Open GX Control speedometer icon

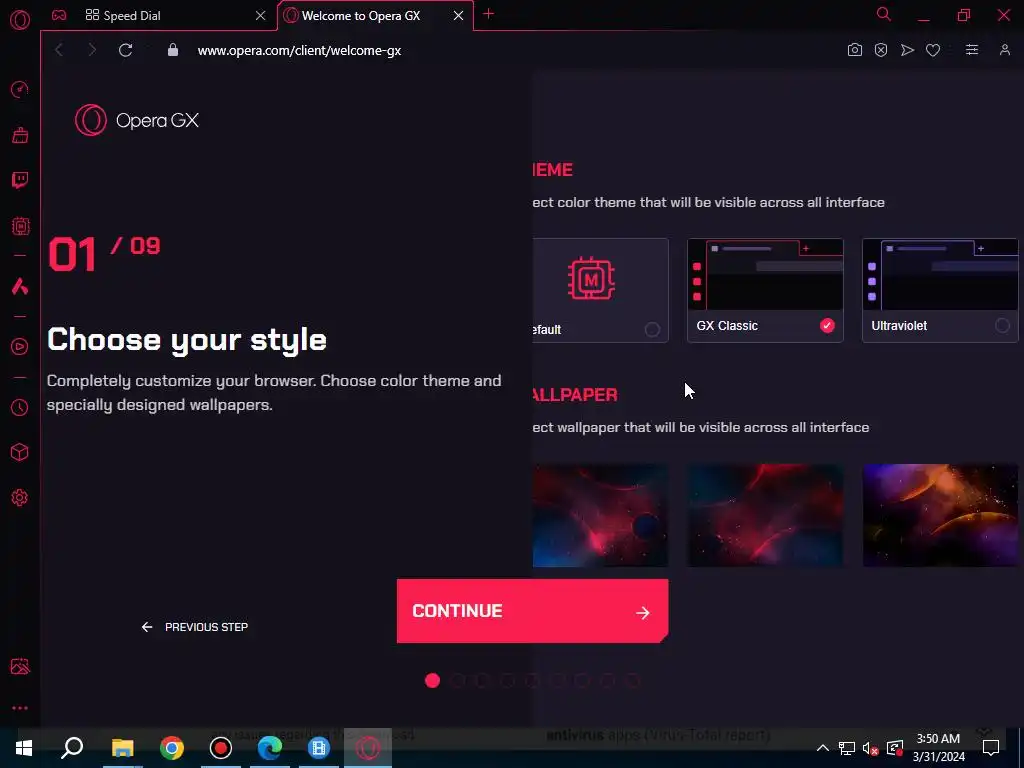pyautogui.click(x=20, y=89)
